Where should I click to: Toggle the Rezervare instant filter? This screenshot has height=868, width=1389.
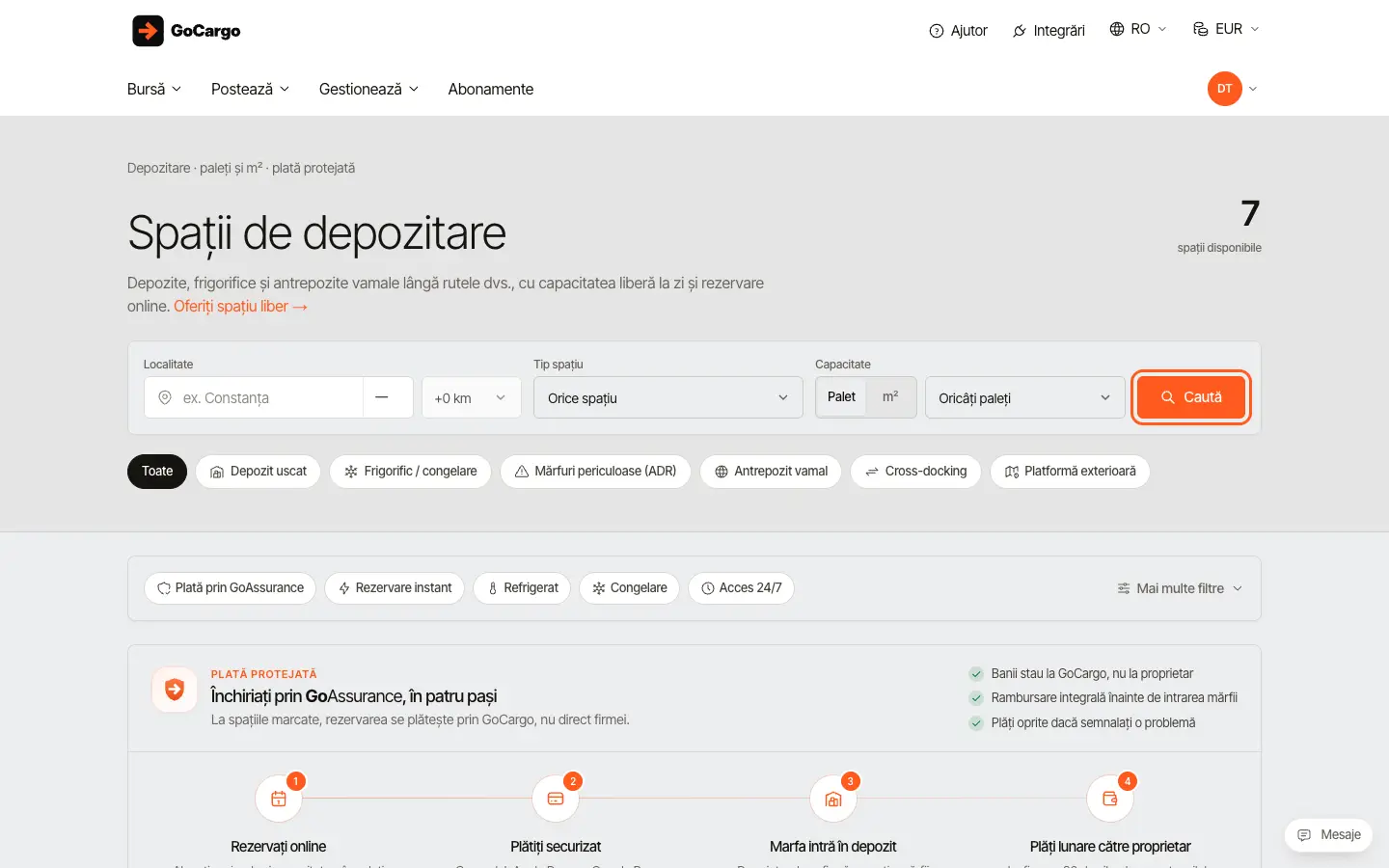(395, 588)
